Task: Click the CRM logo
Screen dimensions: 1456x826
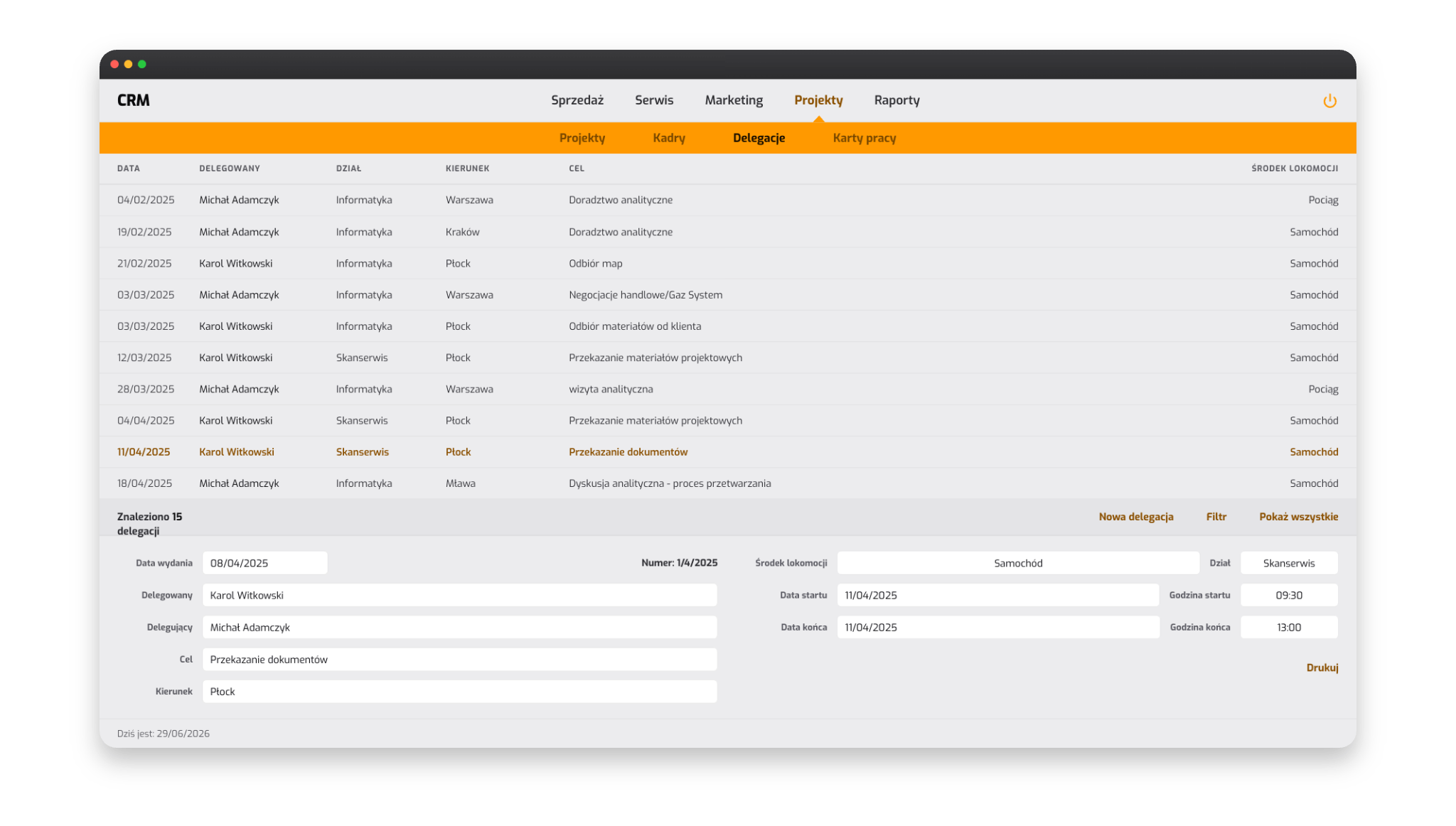Action: (134, 100)
